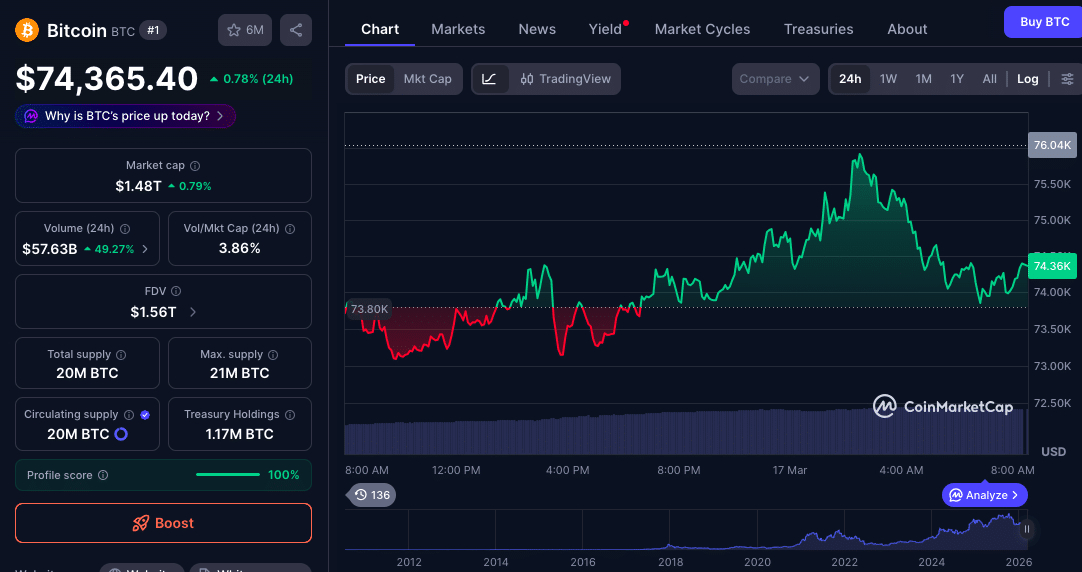Click the Bitcoin logo icon
1082x572 pixels.
28,30
